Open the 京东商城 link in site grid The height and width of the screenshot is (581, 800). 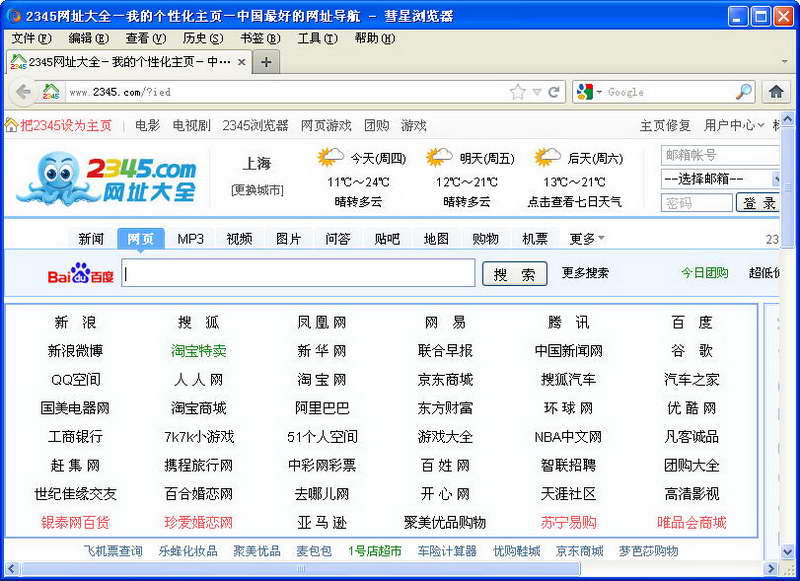(x=445, y=380)
